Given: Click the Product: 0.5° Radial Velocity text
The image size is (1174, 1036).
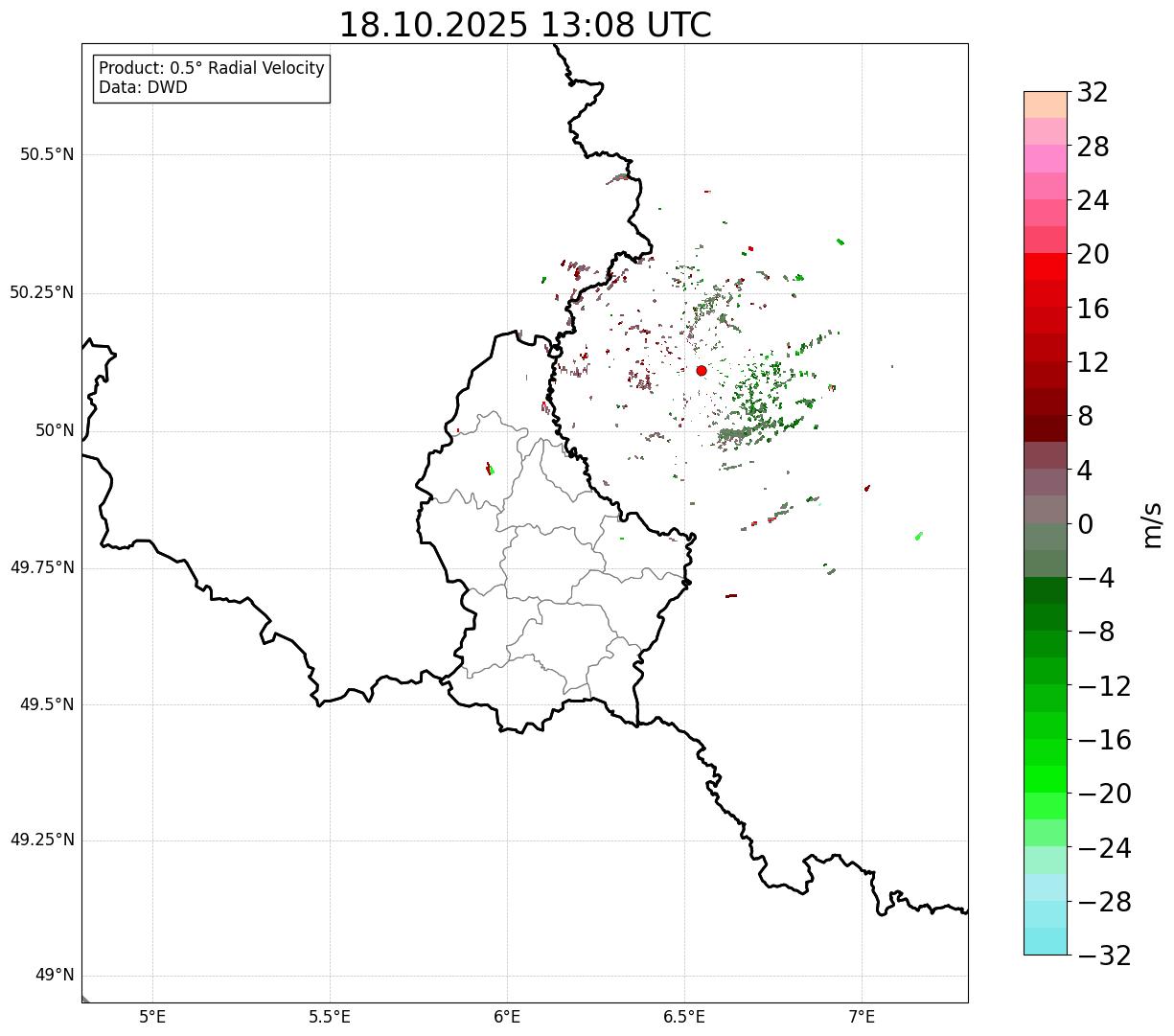Looking at the screenshot, I should [212, 69].
